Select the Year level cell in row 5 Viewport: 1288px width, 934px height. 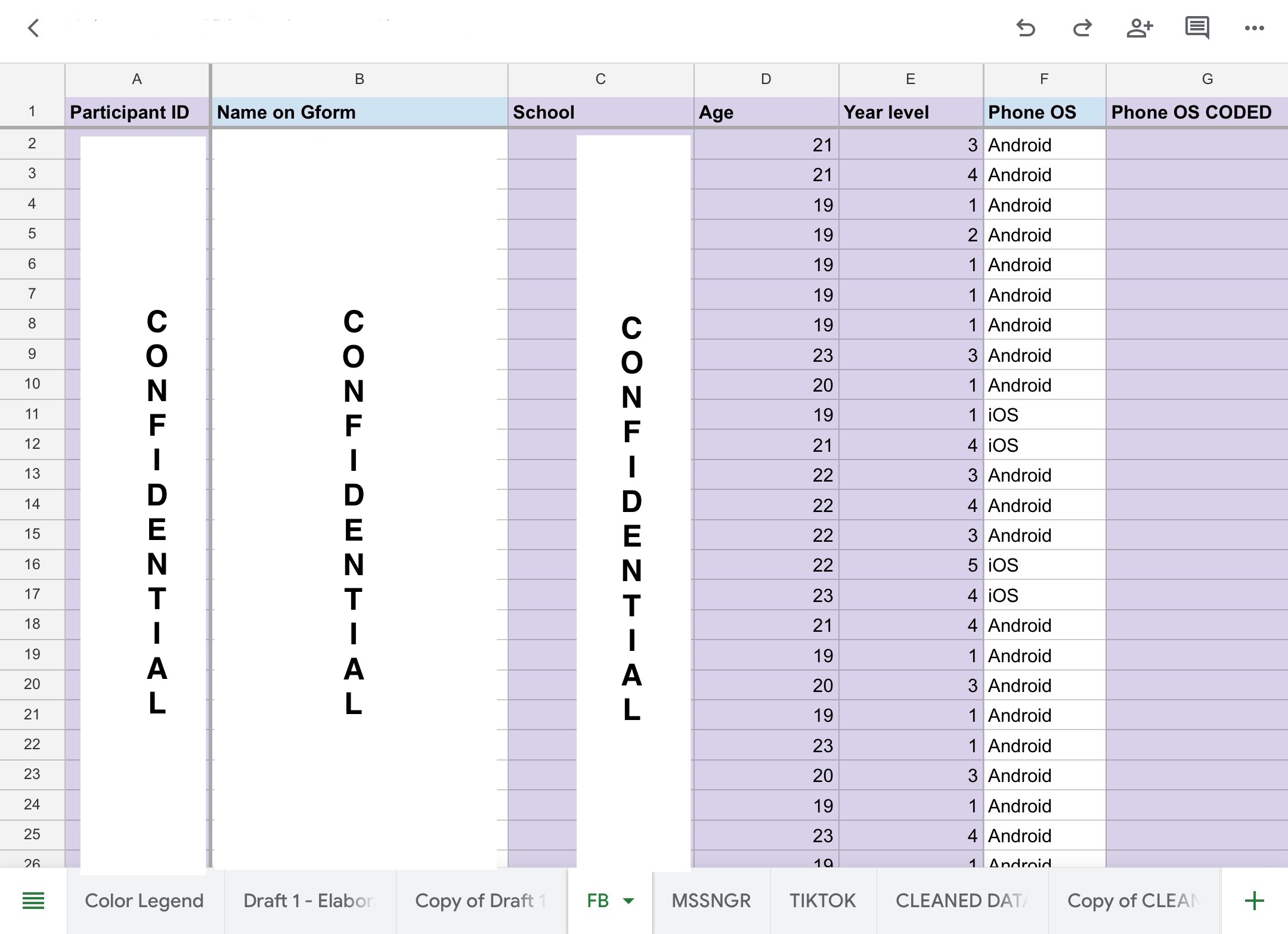click(911, 235)
